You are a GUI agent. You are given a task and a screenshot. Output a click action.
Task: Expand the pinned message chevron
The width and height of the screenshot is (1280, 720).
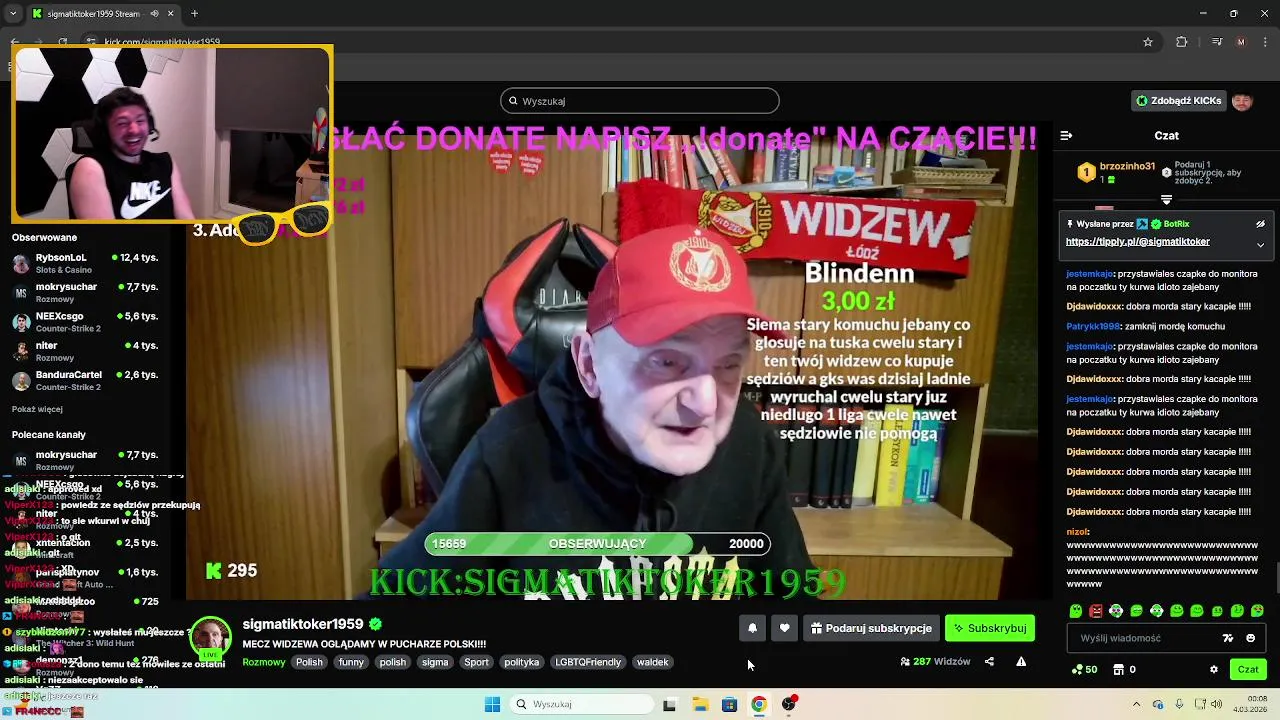[1260, 244]
